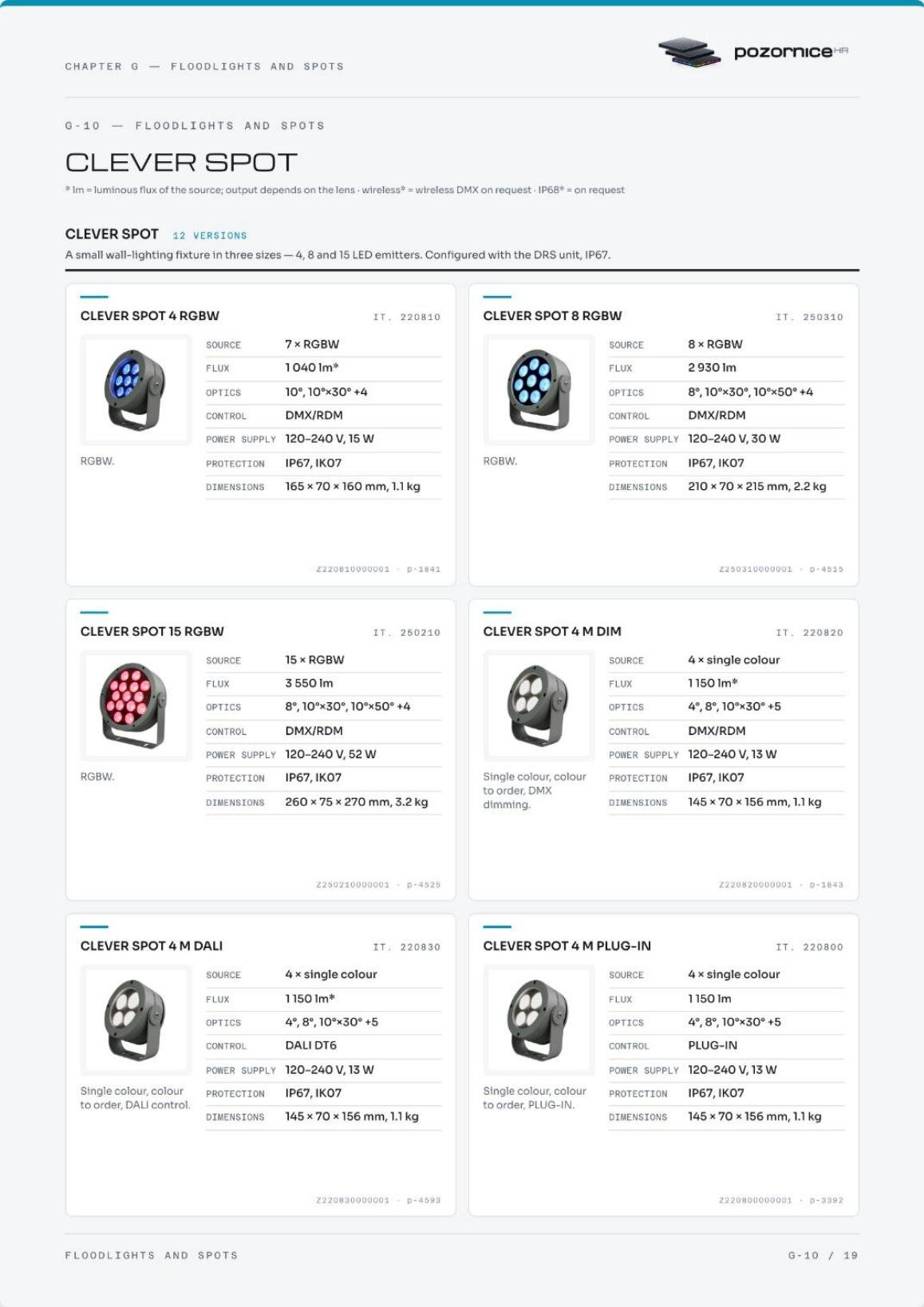Click the Z220830000001 product code footer
The image size is (924, 1307).
(x=353, y=1200)
